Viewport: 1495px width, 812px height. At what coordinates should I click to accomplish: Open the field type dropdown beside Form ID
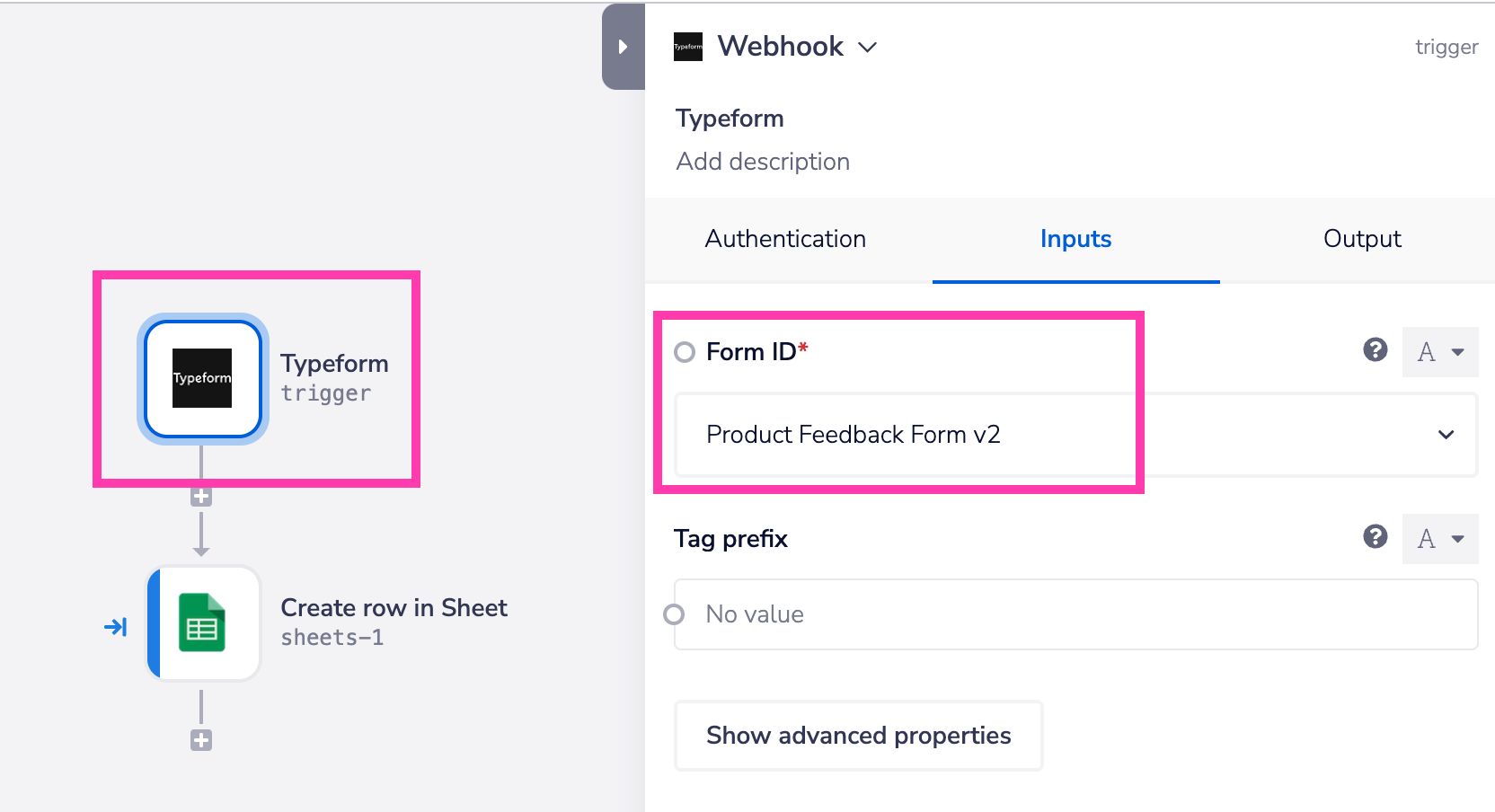coord(1439,352)
